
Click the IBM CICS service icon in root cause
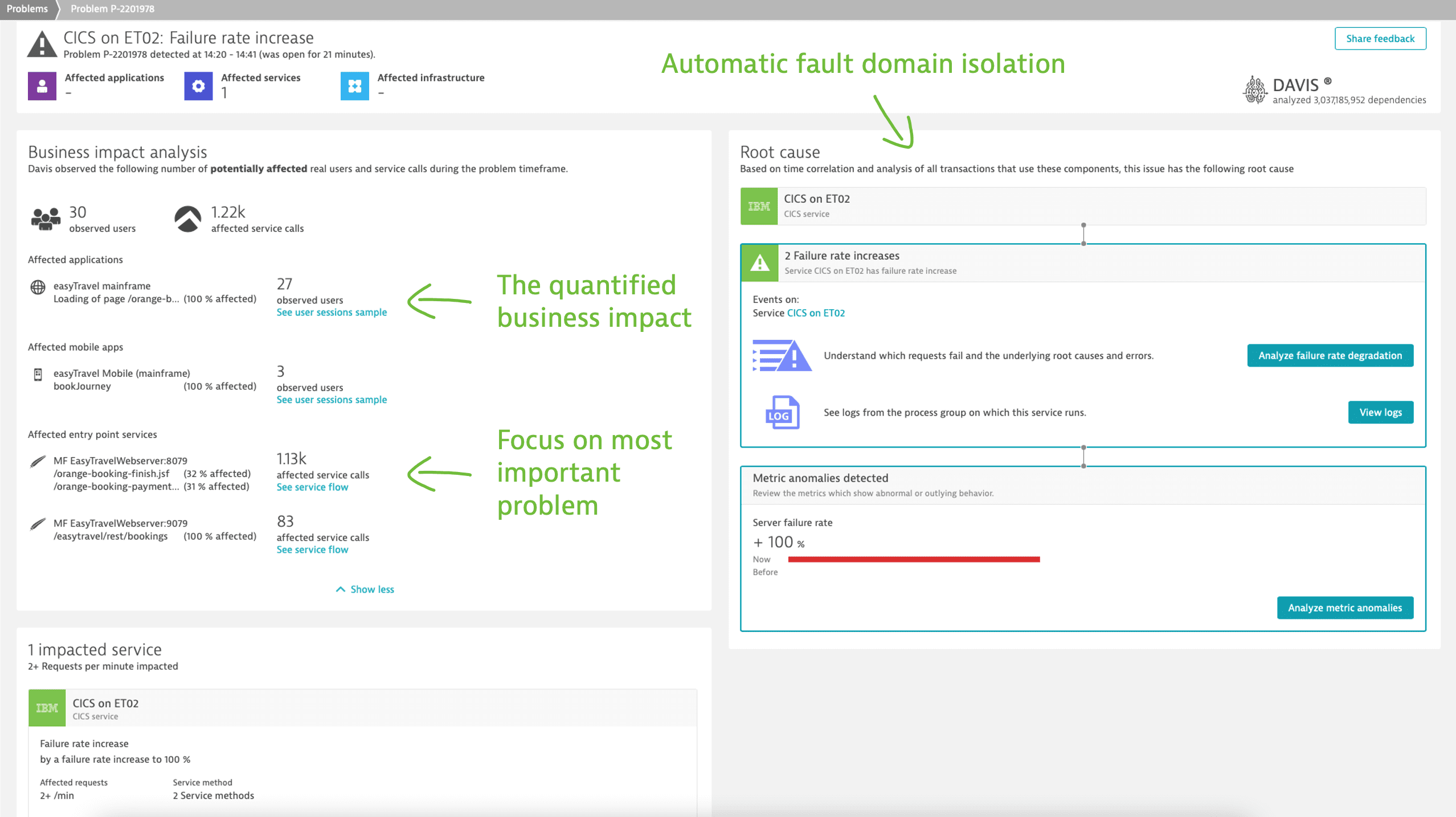tap(758, 206)
